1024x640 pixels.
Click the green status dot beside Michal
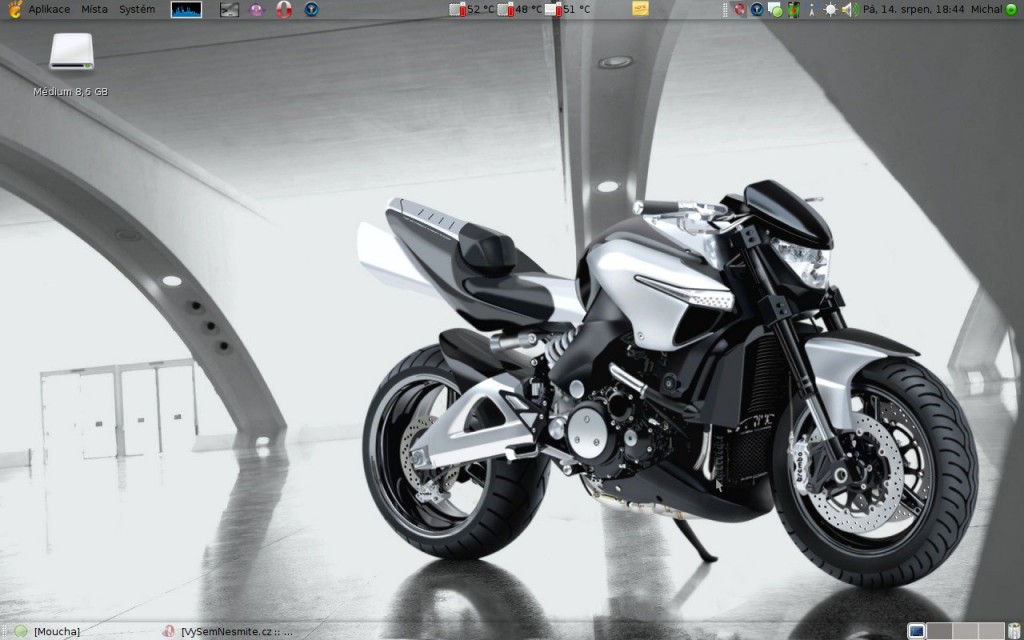point(1011,9)
